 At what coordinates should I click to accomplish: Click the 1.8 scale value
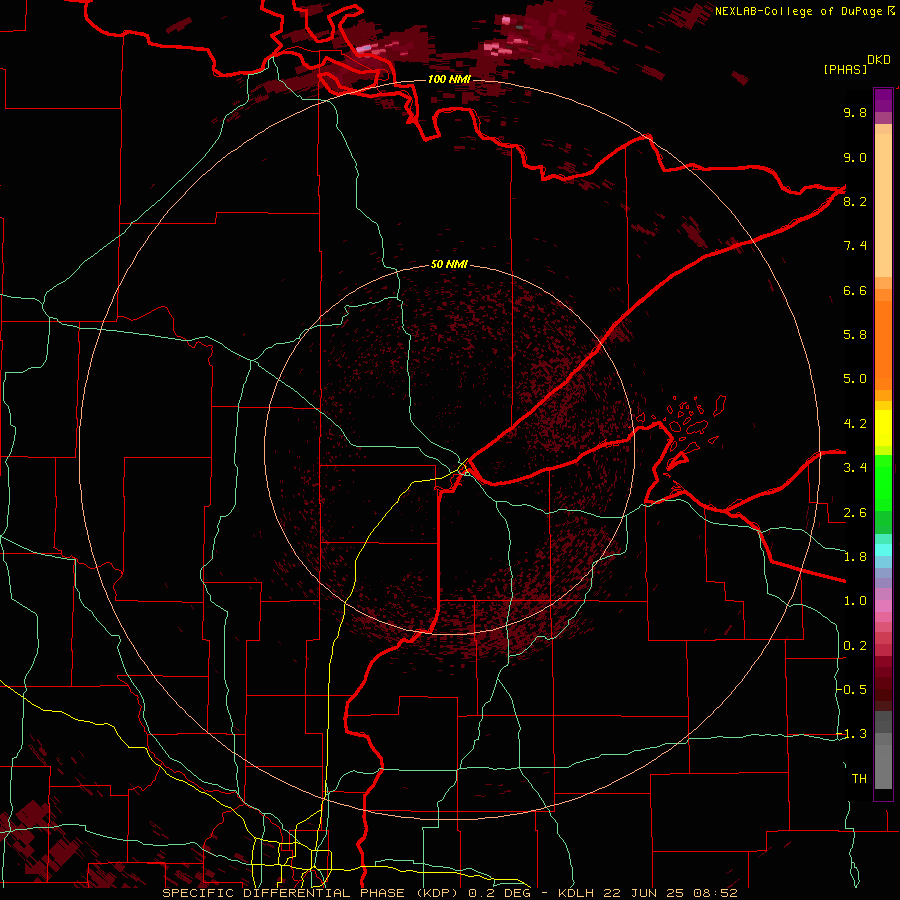855,557
